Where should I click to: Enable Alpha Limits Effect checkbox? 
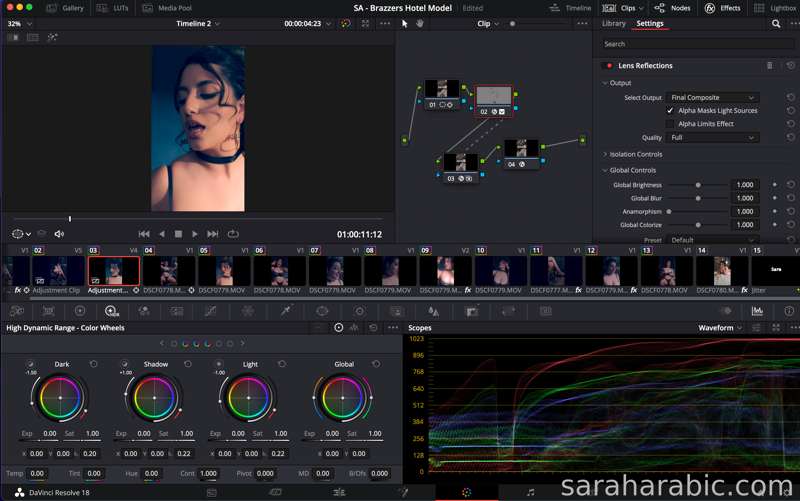pyautogui.click(x=670, y=124)
